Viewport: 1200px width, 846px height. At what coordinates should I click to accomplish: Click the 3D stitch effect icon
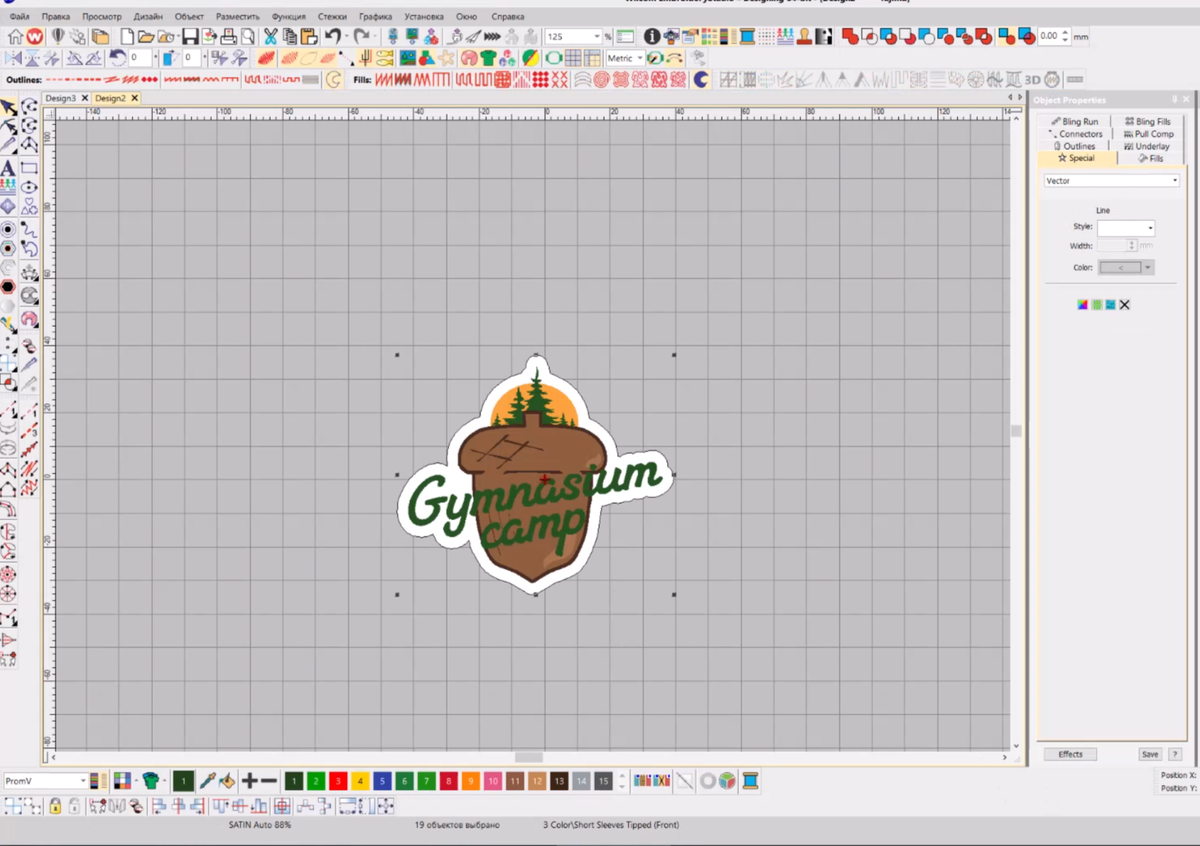(1031, 79)
